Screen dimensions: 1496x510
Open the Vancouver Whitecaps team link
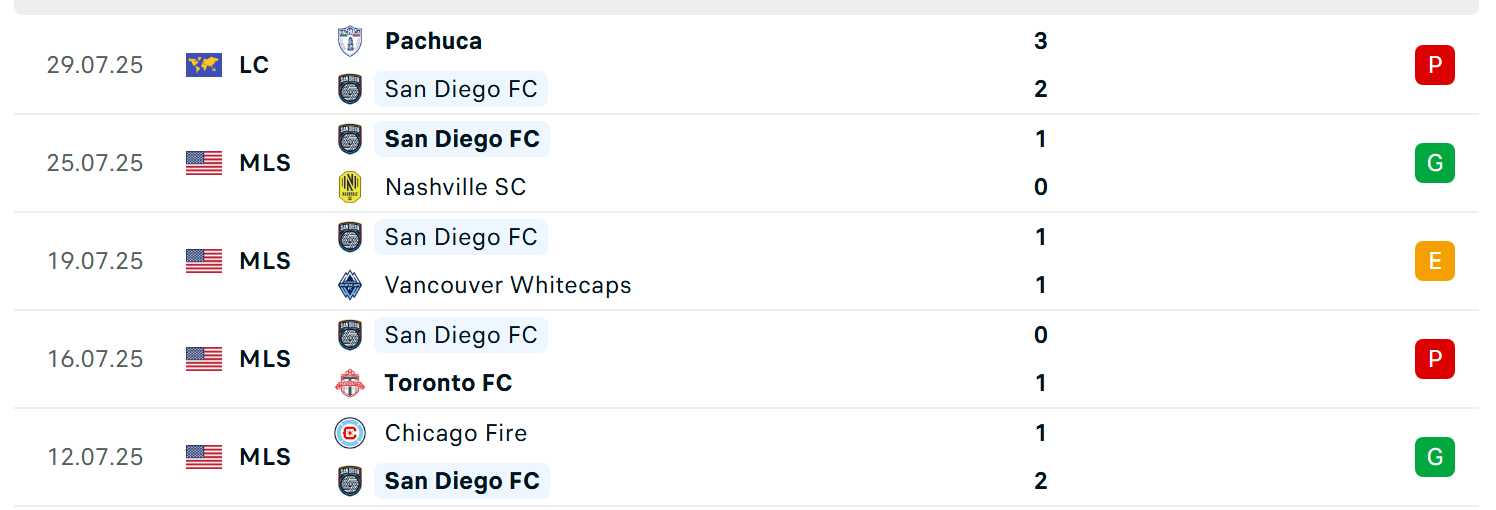[x=508, y=285]
